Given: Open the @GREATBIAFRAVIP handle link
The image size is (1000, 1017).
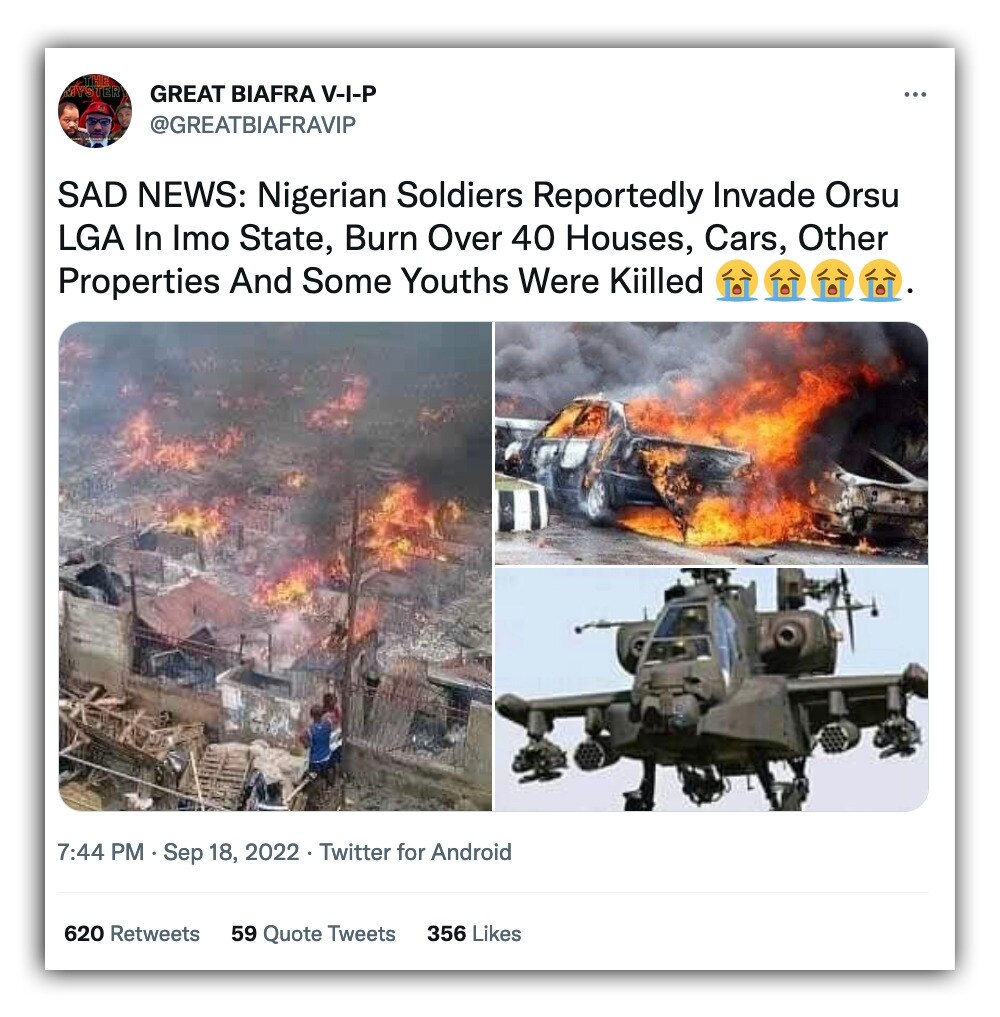Looking at the screenshot, I should [x=253, y=125].
